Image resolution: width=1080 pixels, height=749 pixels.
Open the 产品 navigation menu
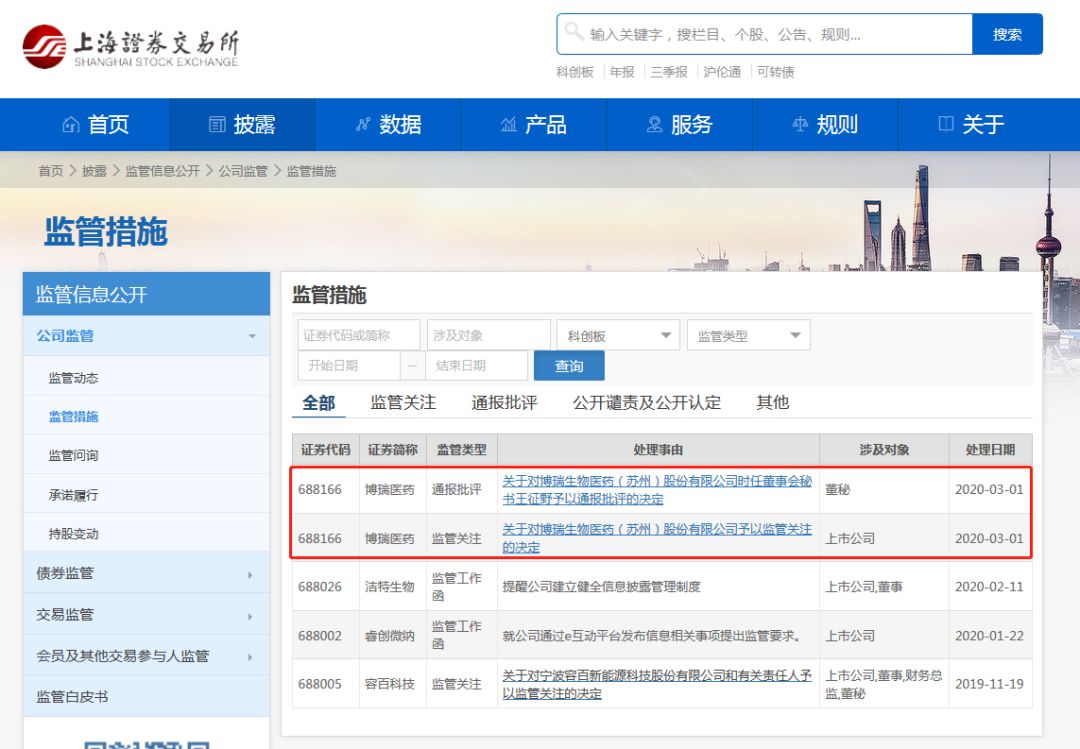point(534,125)
